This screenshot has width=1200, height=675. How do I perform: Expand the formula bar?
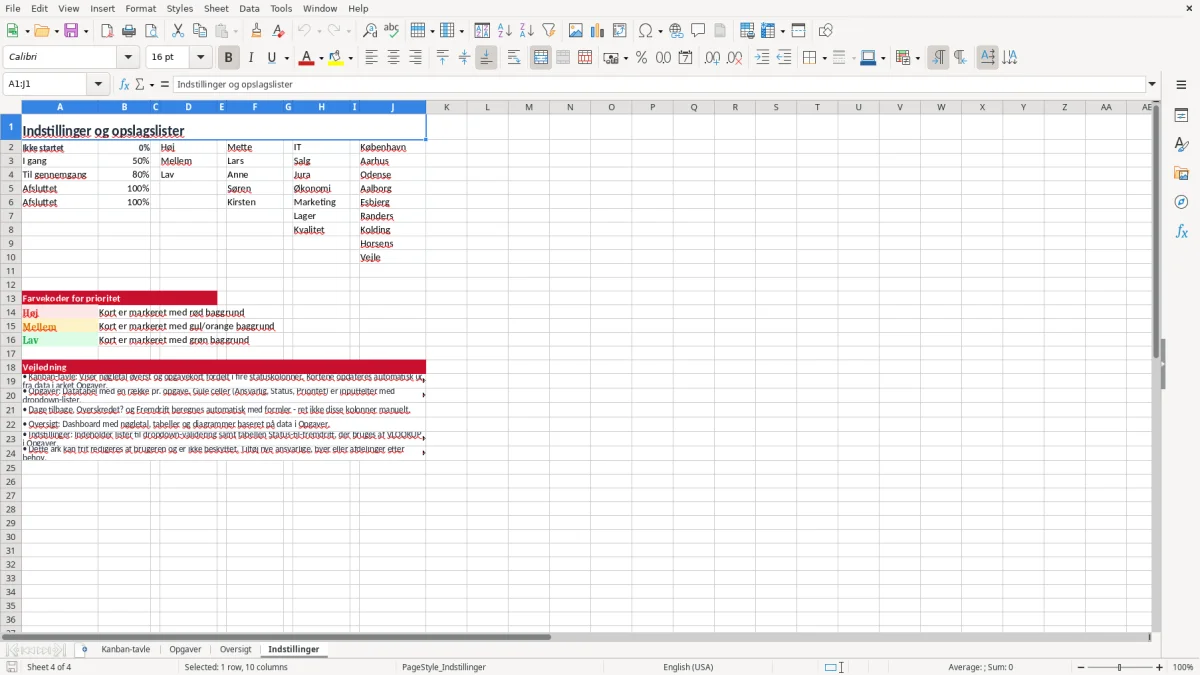pos(1152,85)
